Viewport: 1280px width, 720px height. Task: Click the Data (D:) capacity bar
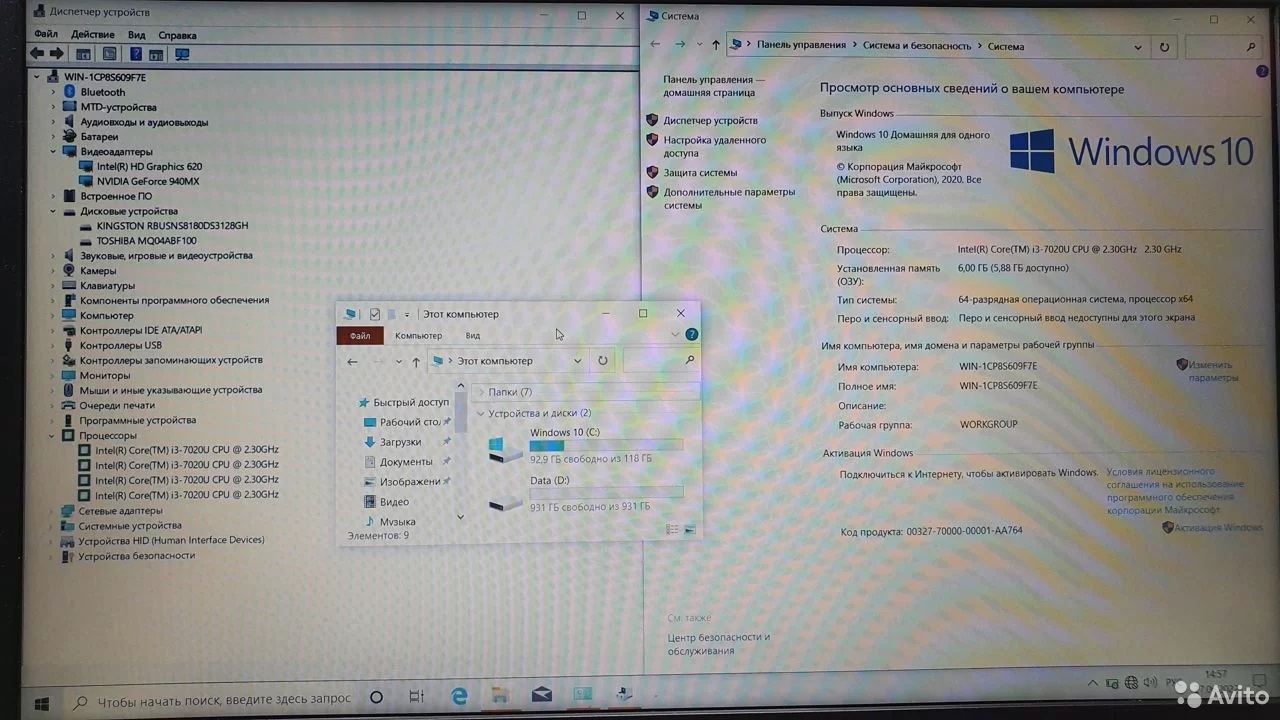(606, 493)
